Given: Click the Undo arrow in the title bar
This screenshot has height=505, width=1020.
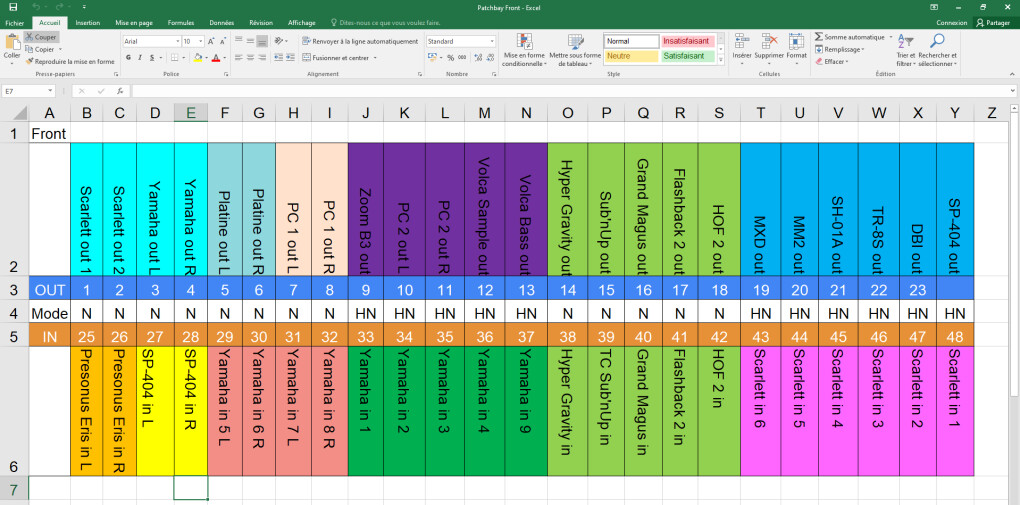Looking at the screenshot, I should (36, 7).
